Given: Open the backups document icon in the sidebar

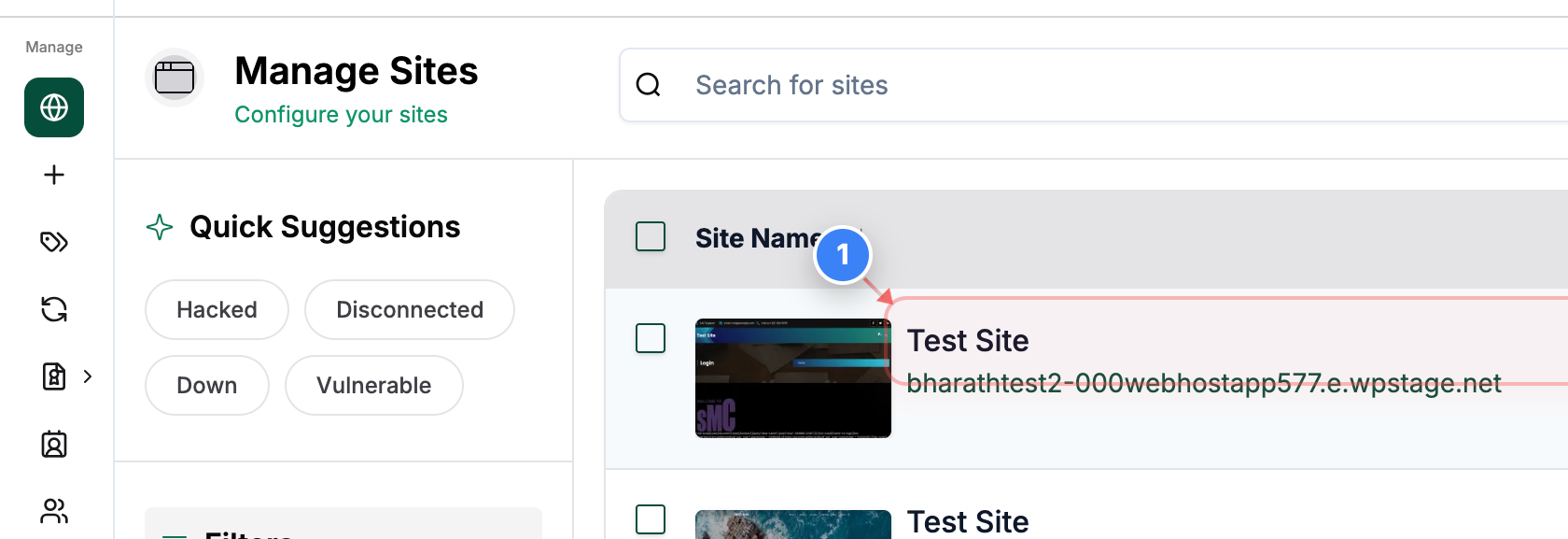Looking at the screenshot, I should (x=52, y=376).
